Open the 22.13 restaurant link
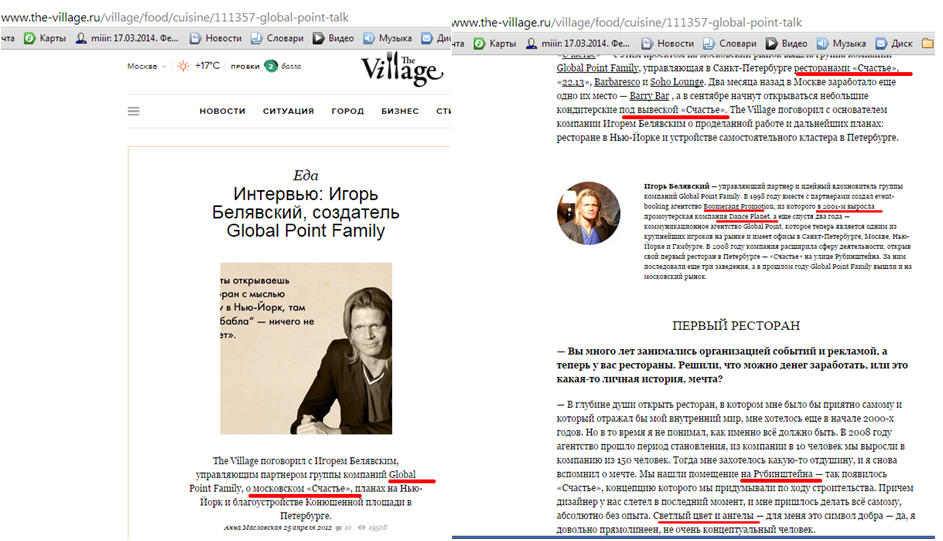This screenshot has width=943, height=541. point(573,82)
